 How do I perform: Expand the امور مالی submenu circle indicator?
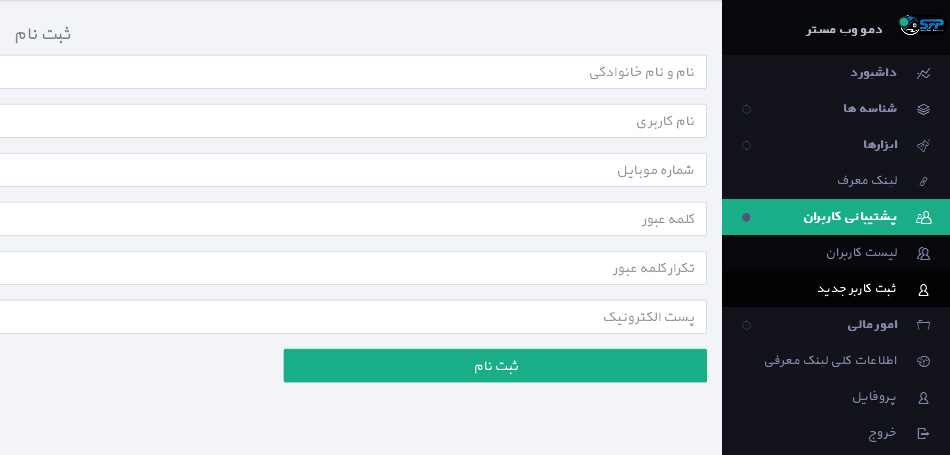click(746, 325)
